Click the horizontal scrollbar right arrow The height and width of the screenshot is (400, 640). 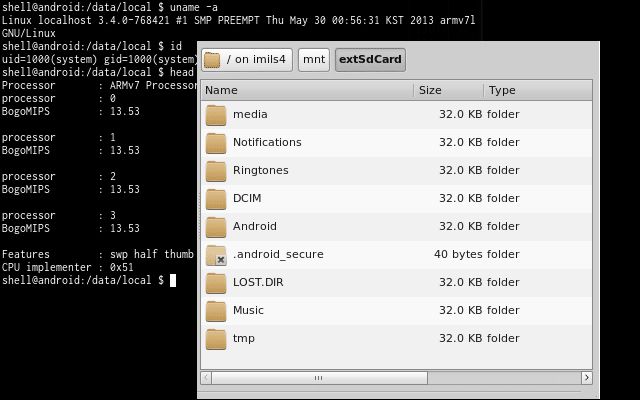[x=587, y=378]
